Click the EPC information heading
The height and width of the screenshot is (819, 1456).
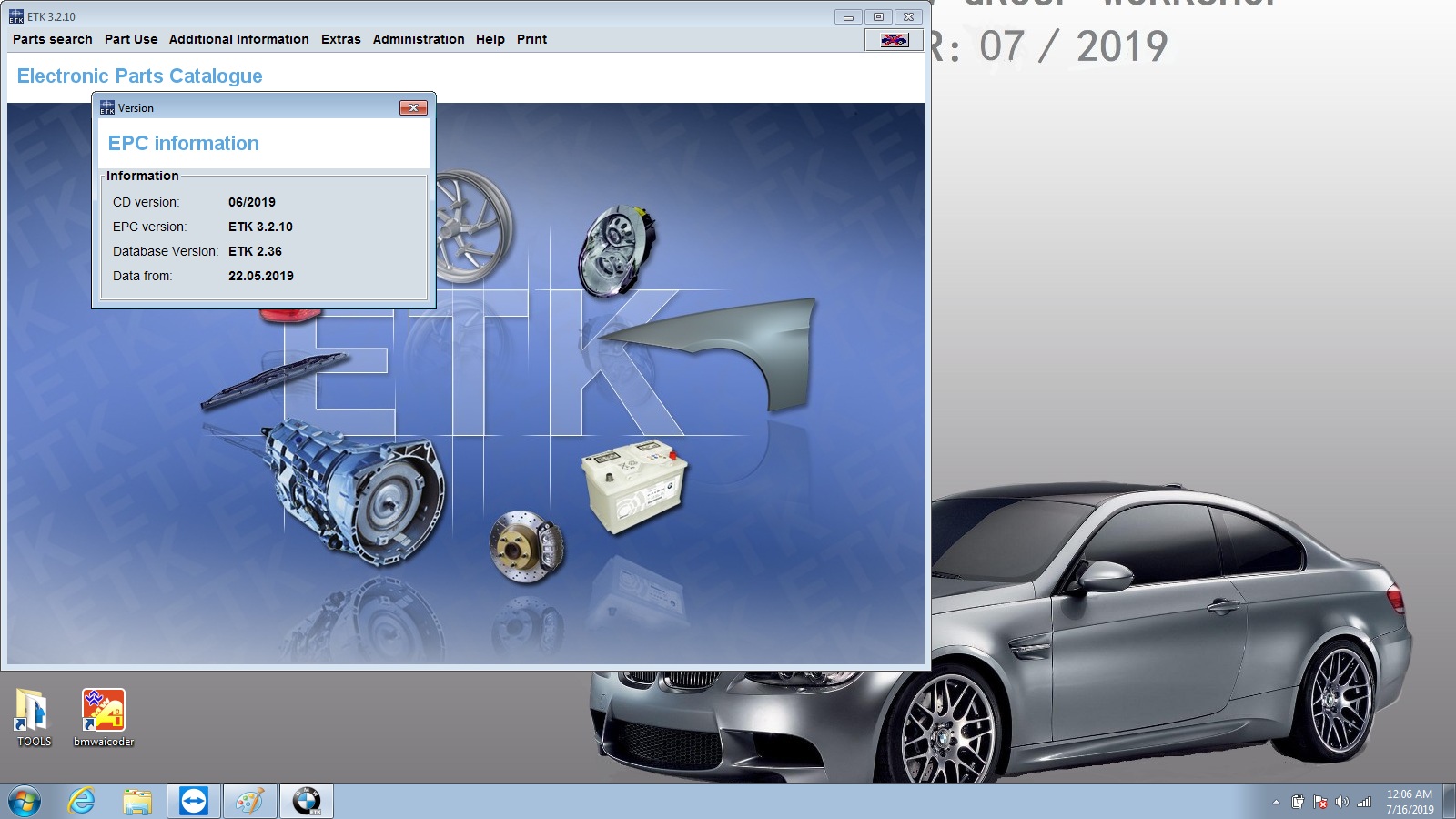tap(183, 143)
